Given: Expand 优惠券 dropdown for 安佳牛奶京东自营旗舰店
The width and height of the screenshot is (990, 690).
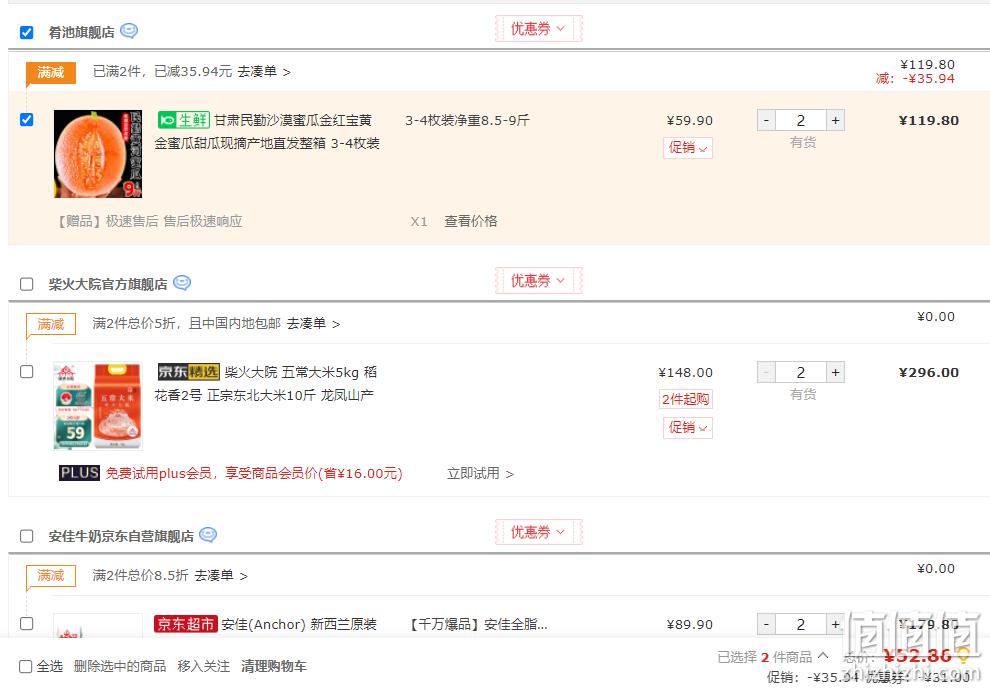Looking at the screenshot, I should click(538, 532).
